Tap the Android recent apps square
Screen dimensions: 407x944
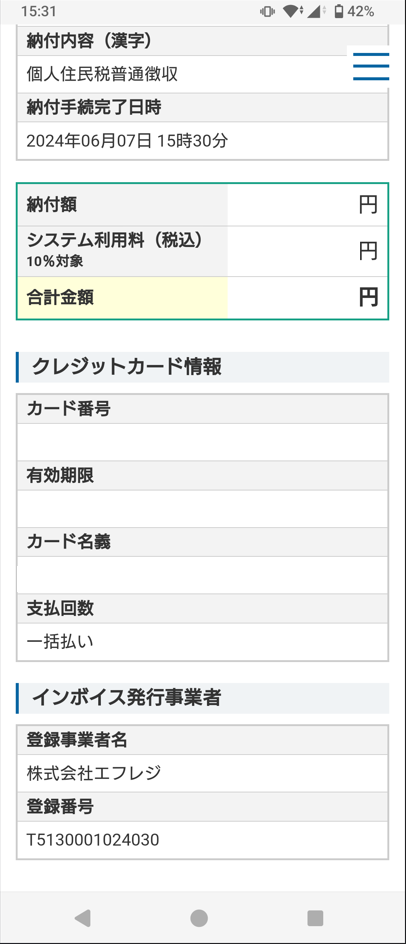[315, 918]
